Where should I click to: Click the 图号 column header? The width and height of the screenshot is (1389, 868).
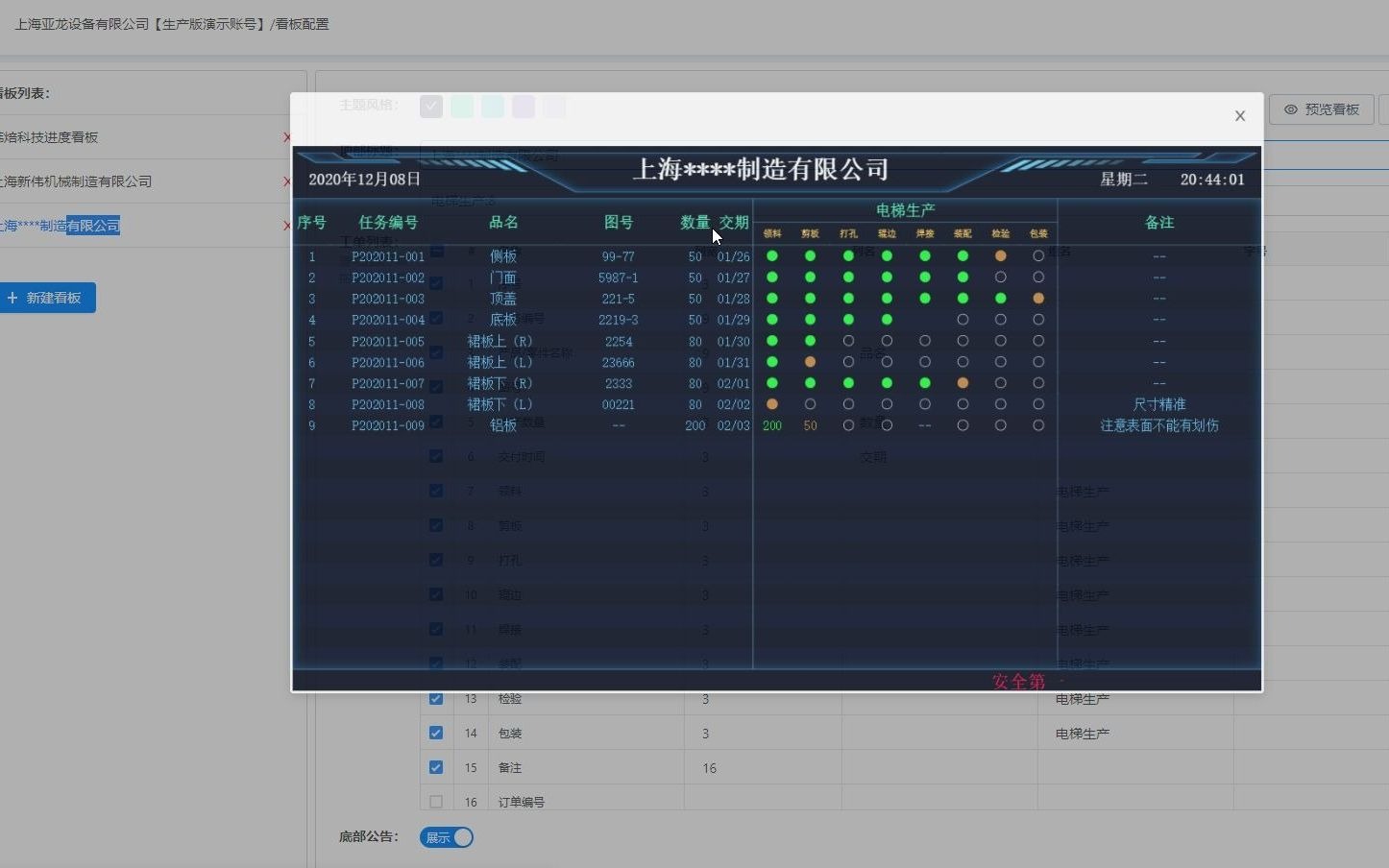(x=619, y=223)
